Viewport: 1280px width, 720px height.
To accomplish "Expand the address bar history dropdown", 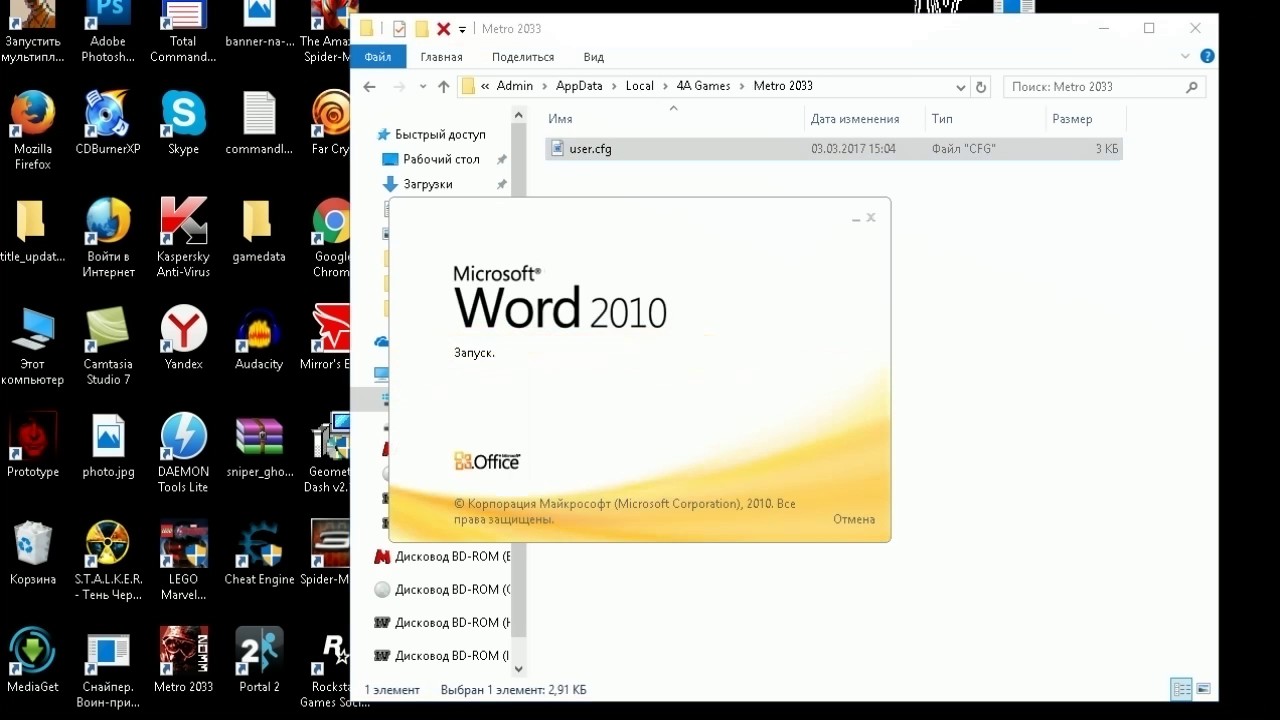I will [961, 87].
